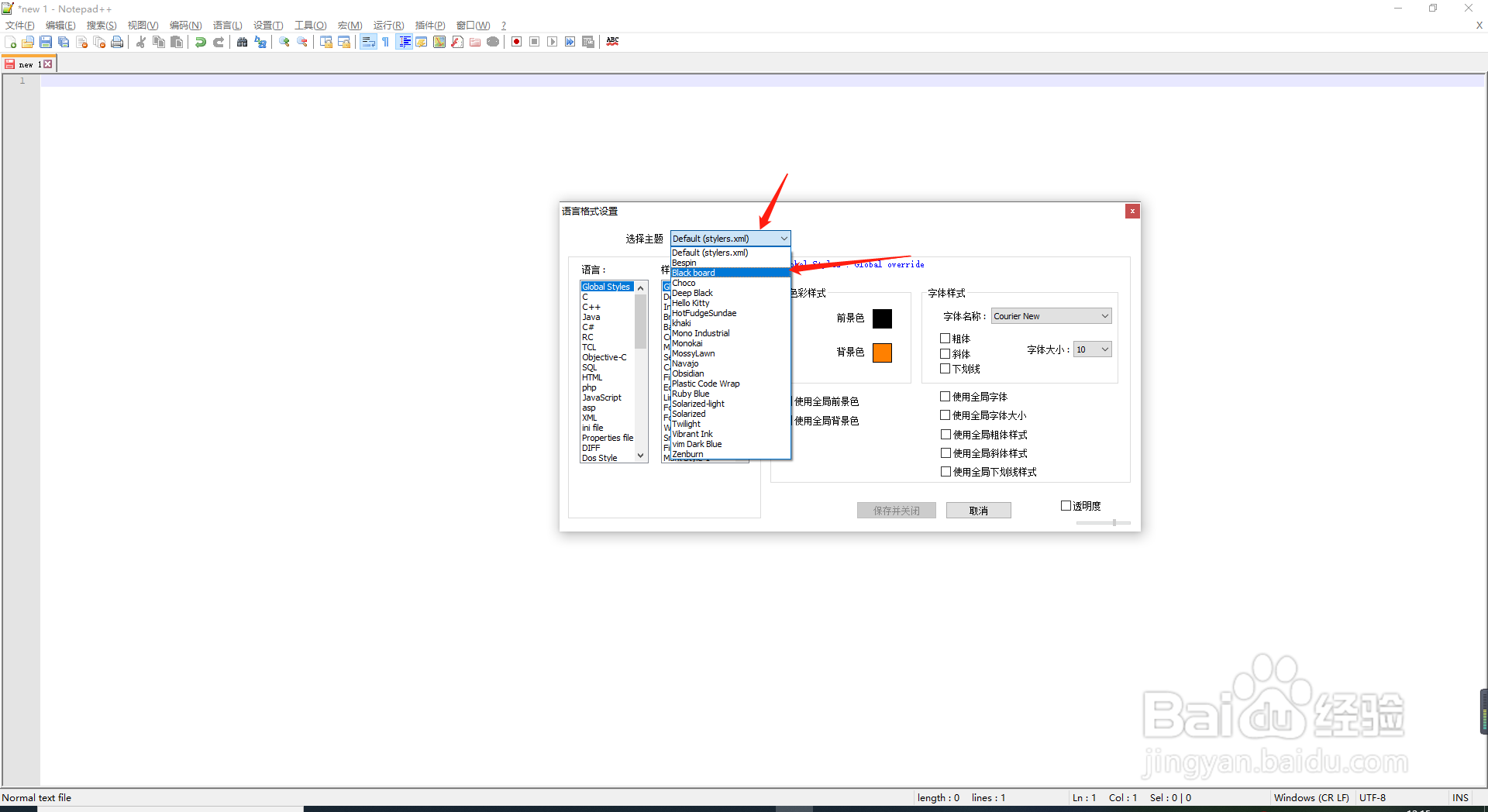Screen dimensions: 1488x812
Task: Open Find with the binoculars icon
Action: [243, 42]
